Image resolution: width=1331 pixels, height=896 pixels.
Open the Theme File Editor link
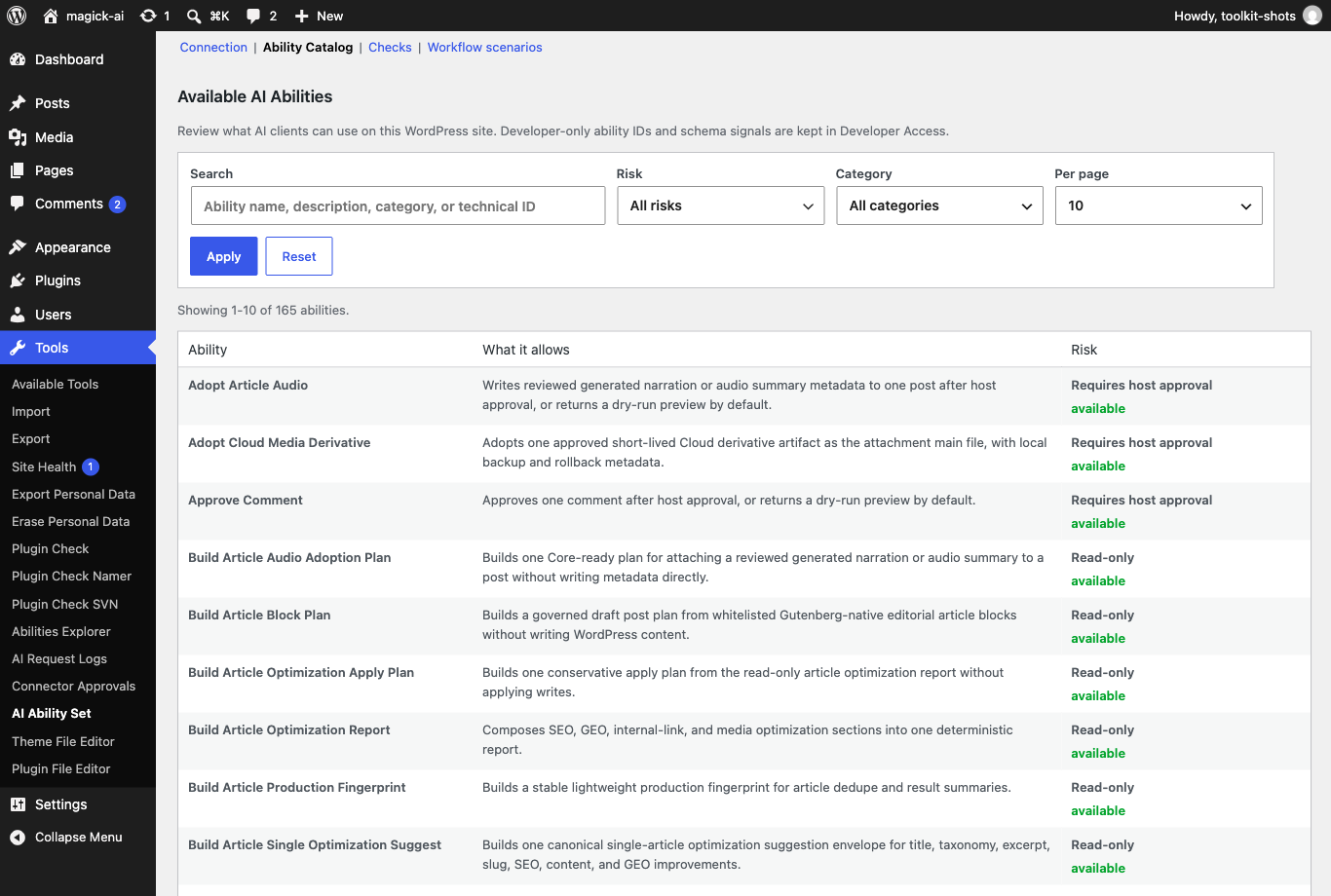pos(63,741)
